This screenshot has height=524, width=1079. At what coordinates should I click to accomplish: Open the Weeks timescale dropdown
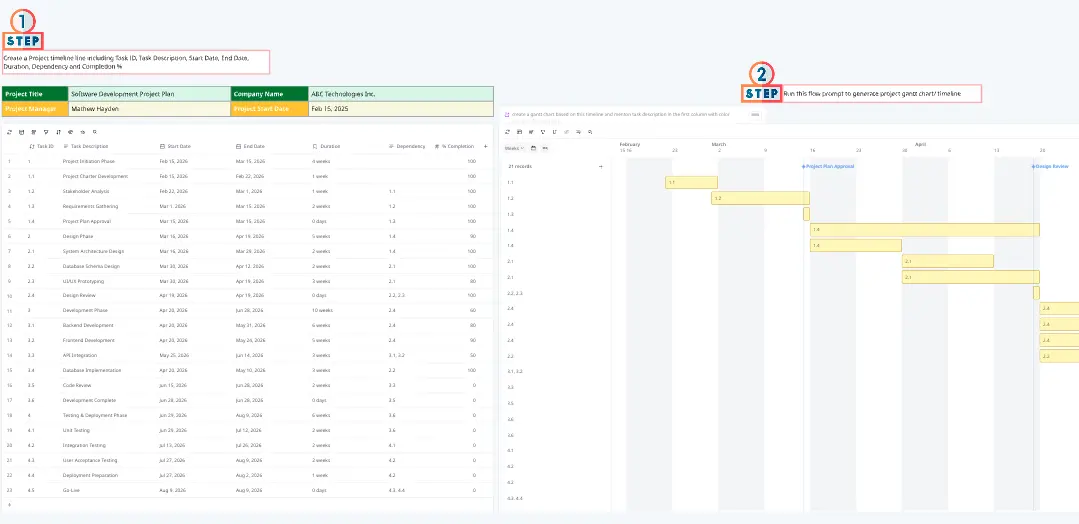coord(514,148)
